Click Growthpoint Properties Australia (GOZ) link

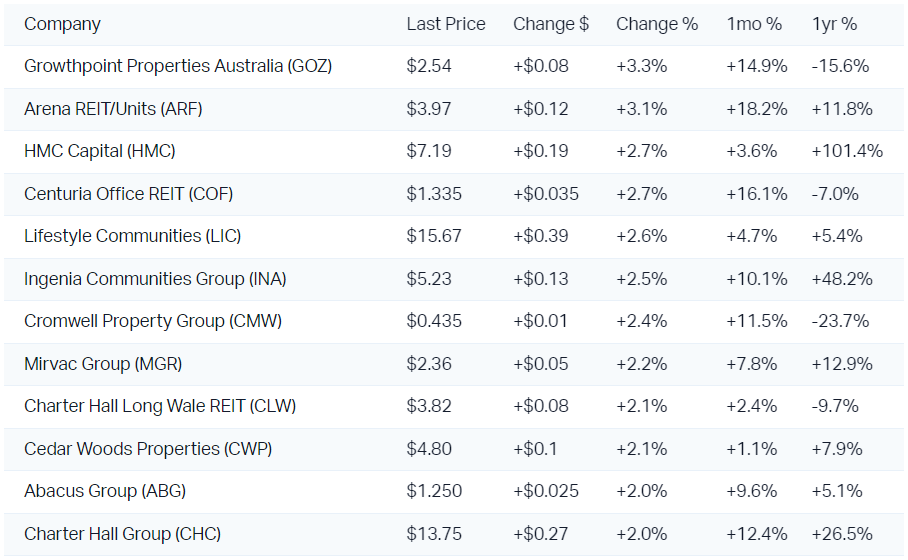(178, 66)
